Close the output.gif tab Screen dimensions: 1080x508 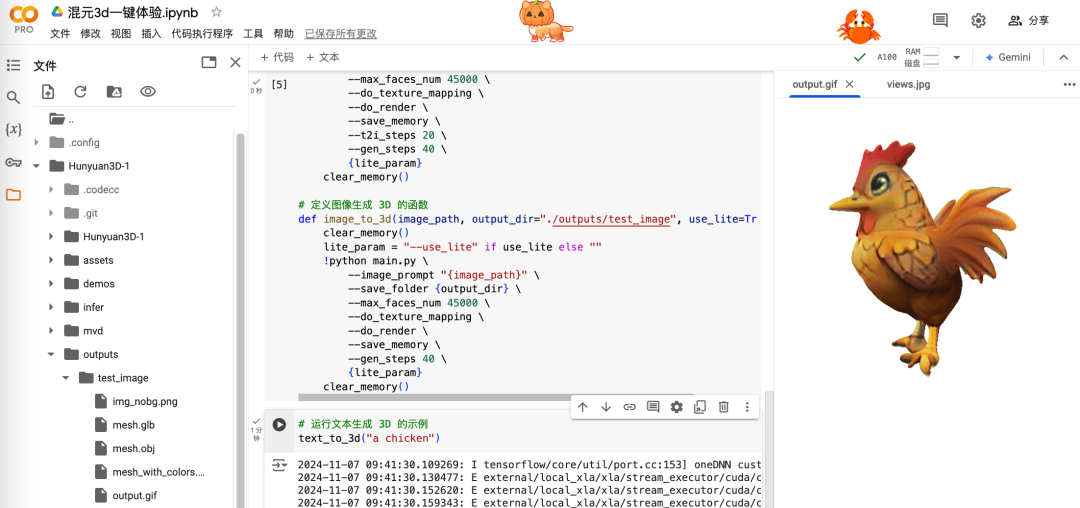(849, 84)
